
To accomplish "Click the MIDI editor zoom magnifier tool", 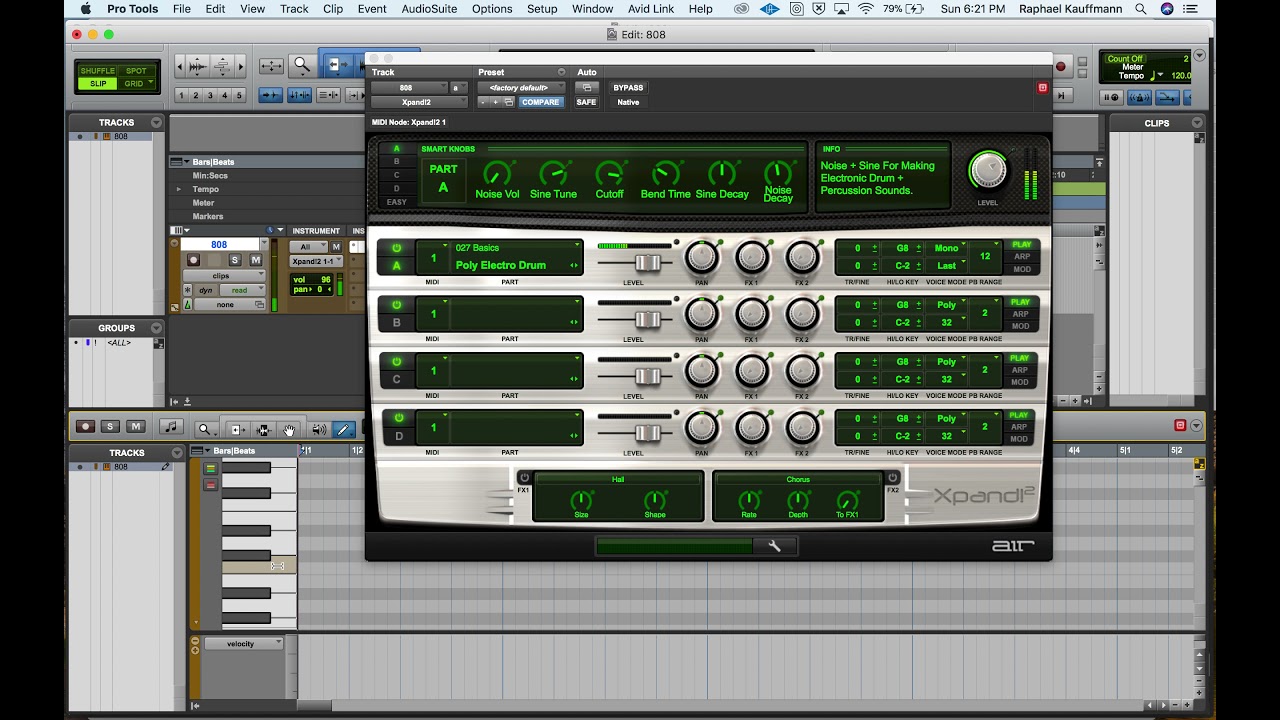I will pos(205,429).
